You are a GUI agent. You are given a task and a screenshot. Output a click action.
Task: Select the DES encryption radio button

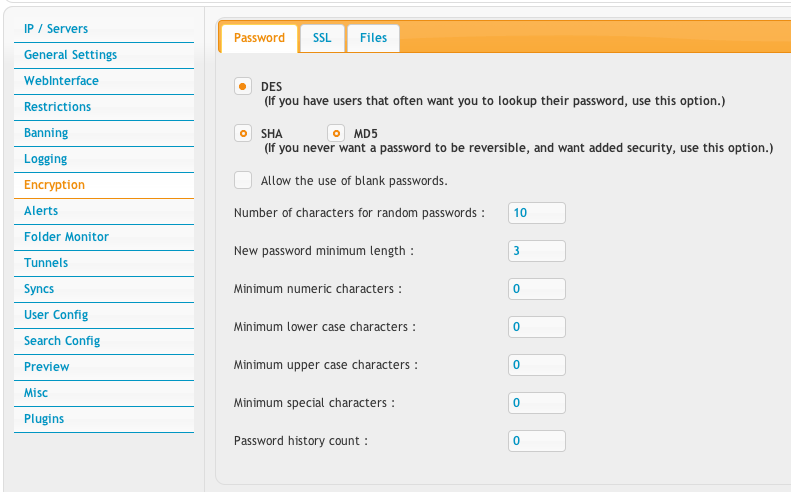pos(243,86)
